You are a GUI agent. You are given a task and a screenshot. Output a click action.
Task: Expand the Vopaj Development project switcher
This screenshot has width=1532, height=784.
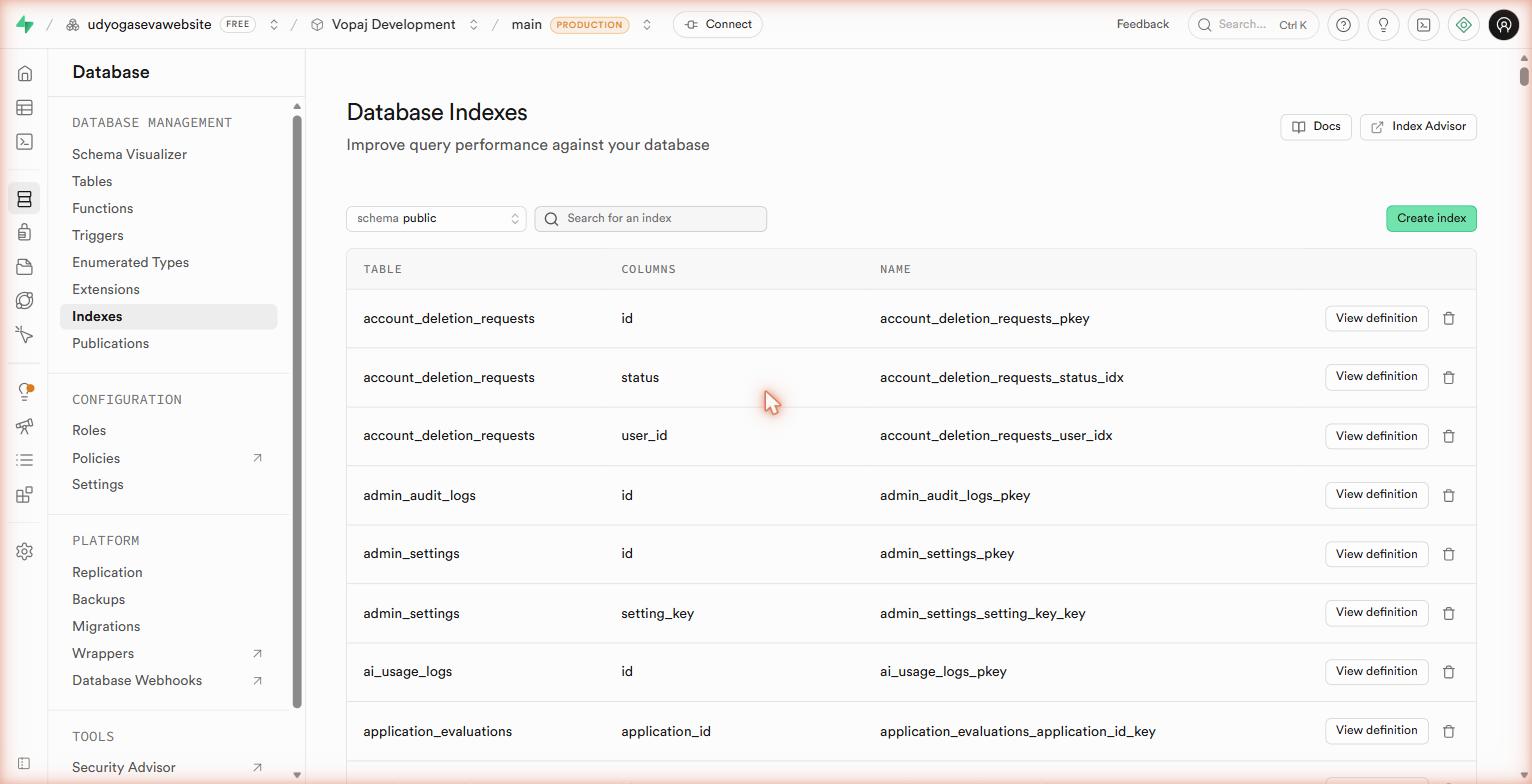coord(474,25)
